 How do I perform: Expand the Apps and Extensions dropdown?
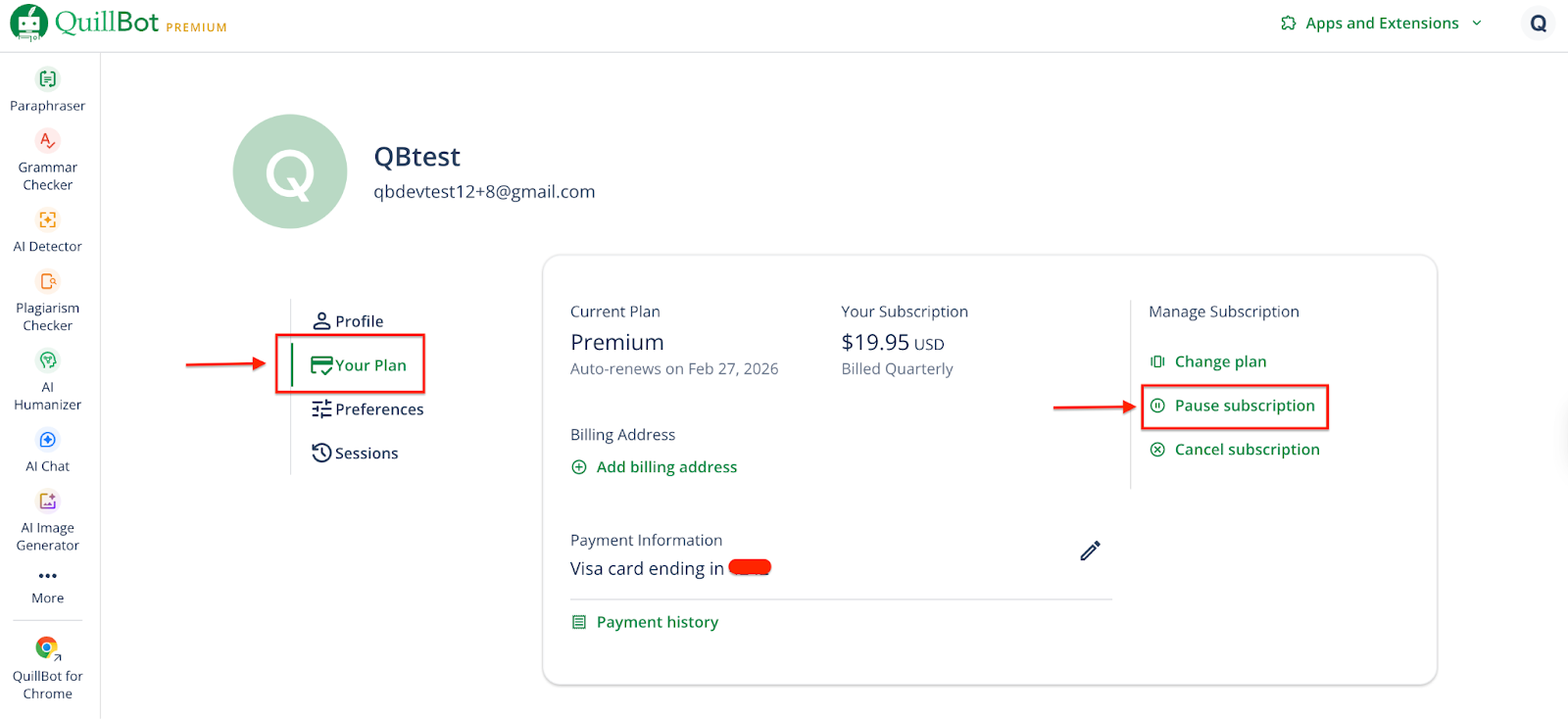pyautogui.click(x=1382, y=24)
